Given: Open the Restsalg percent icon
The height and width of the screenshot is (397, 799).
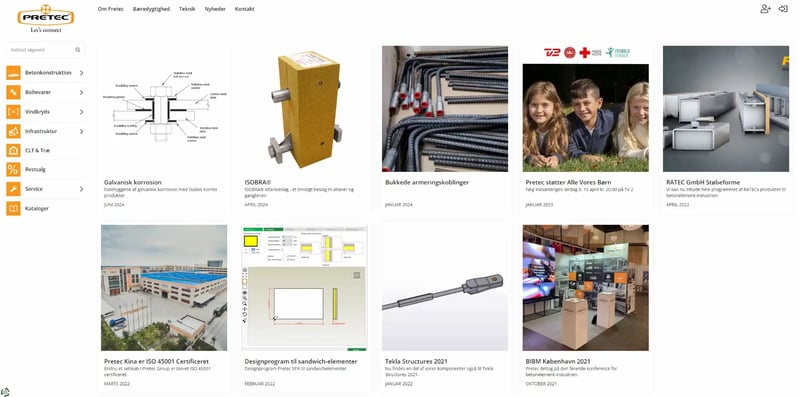Looking at the screenshot, I should click(x=13, y=169).
